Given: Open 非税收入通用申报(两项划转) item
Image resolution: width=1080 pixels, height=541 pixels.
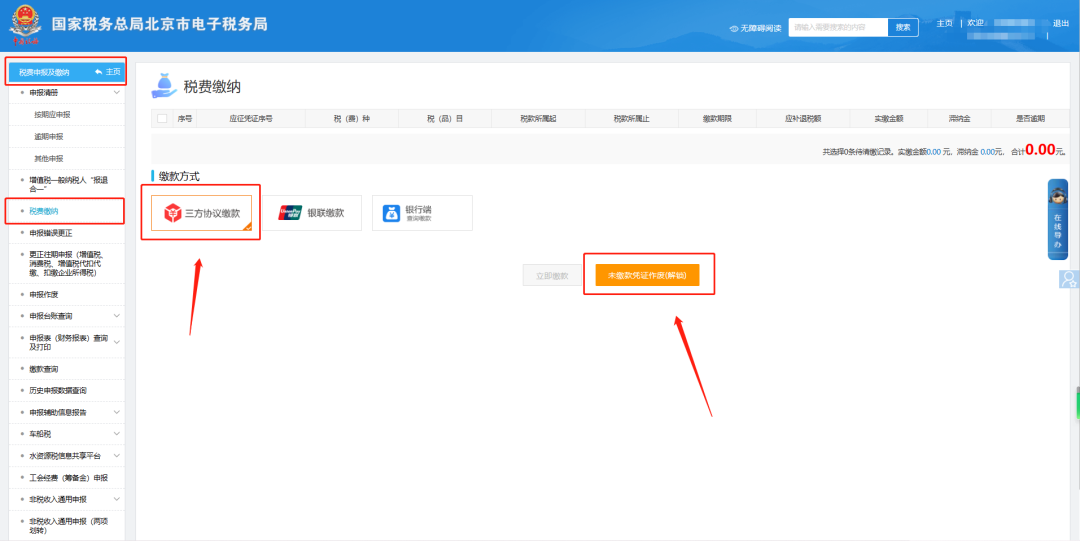Looking at the screenshot, I should (69, 525).
